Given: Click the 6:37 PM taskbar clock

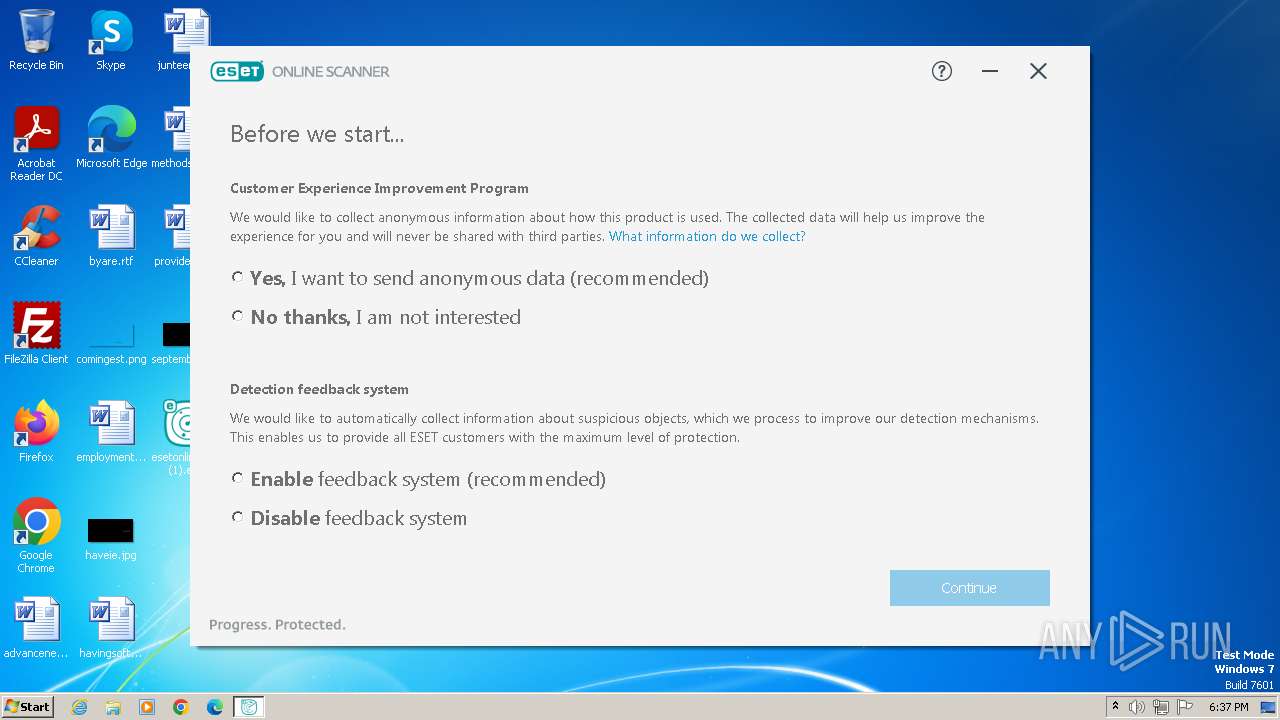Looking at the screenshot, I should 1228,707.
